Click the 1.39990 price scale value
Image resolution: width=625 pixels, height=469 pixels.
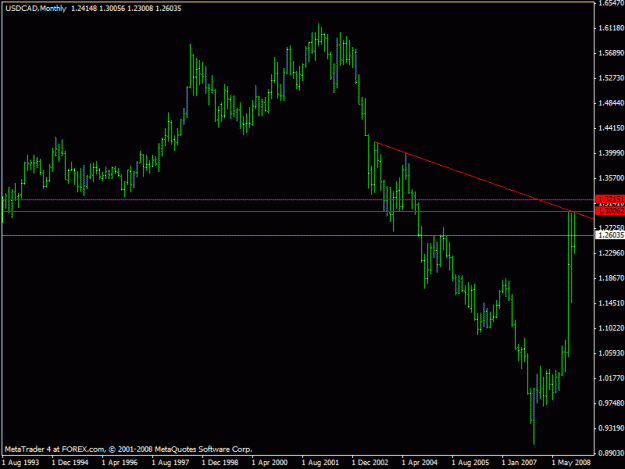(x=611, y=153)
